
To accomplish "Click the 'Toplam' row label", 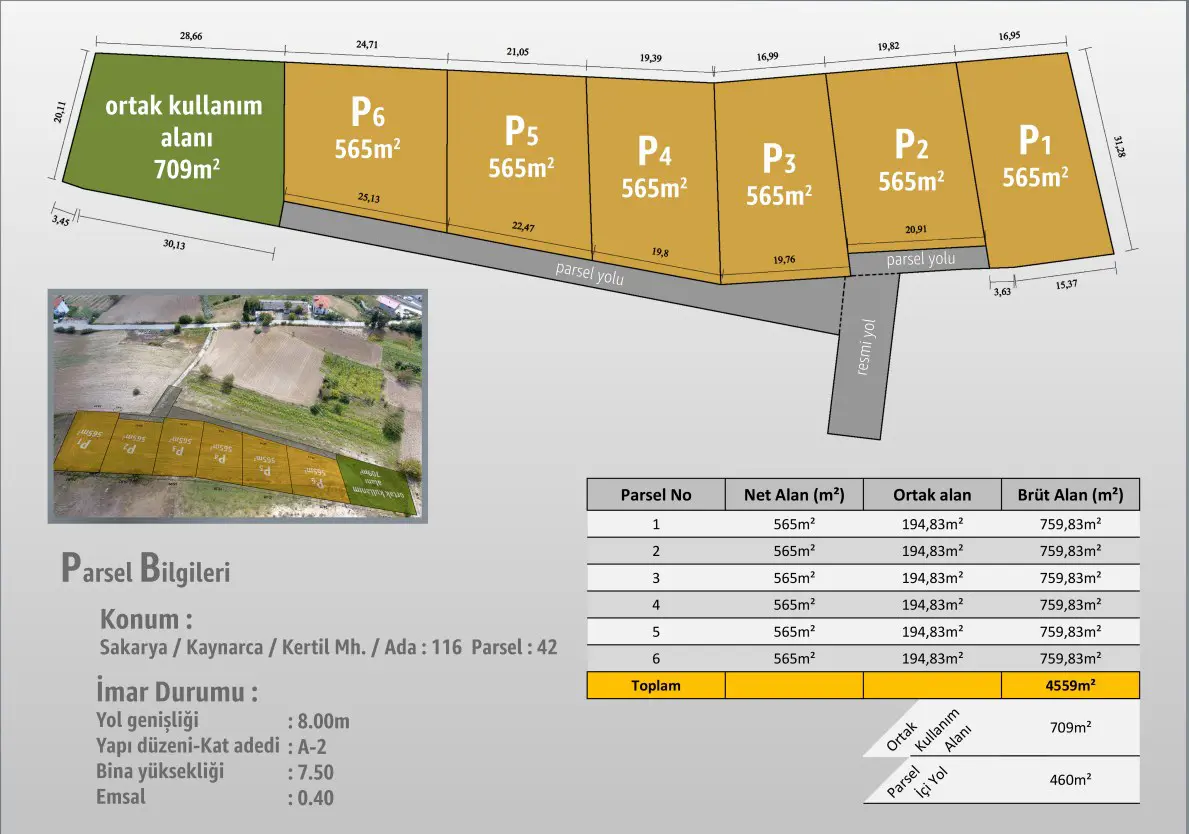I will pyautogui.click(x=656, y=685).
